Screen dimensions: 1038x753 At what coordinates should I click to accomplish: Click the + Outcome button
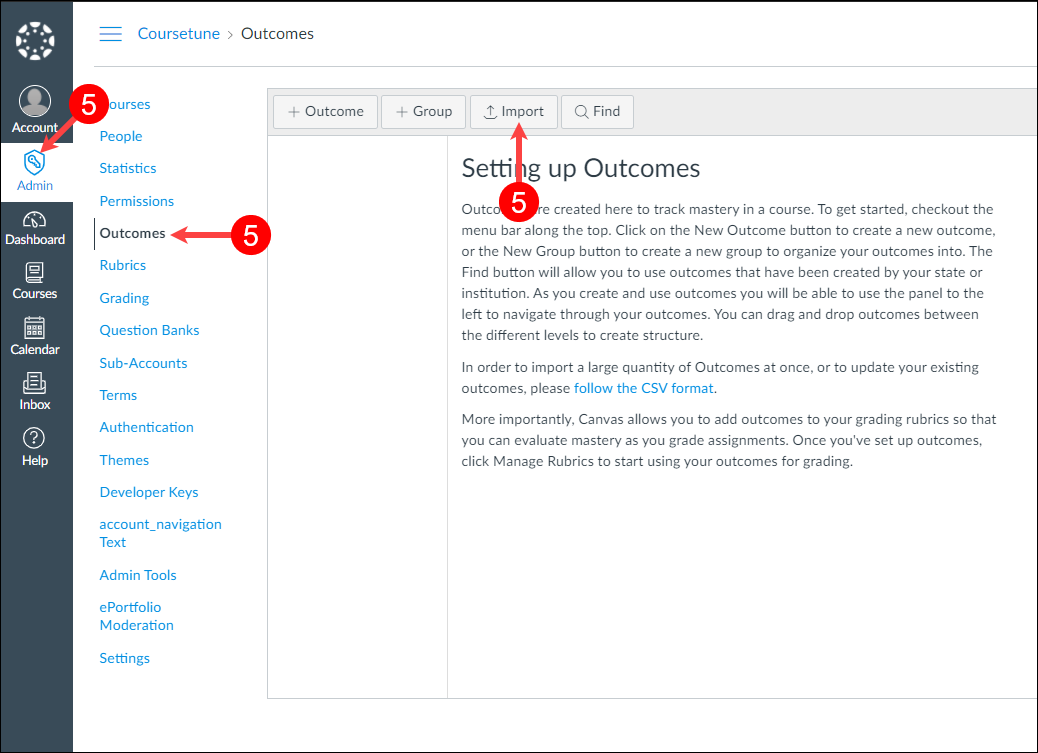325,112
